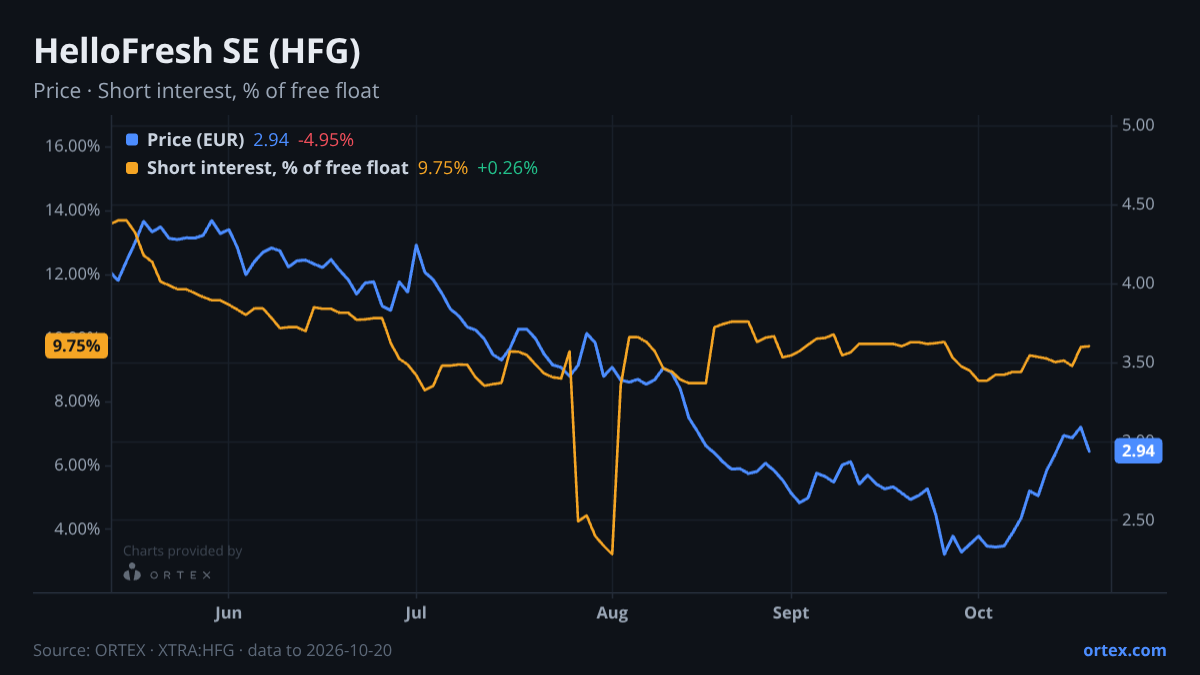Click the 4.00% left axis label

78,529
